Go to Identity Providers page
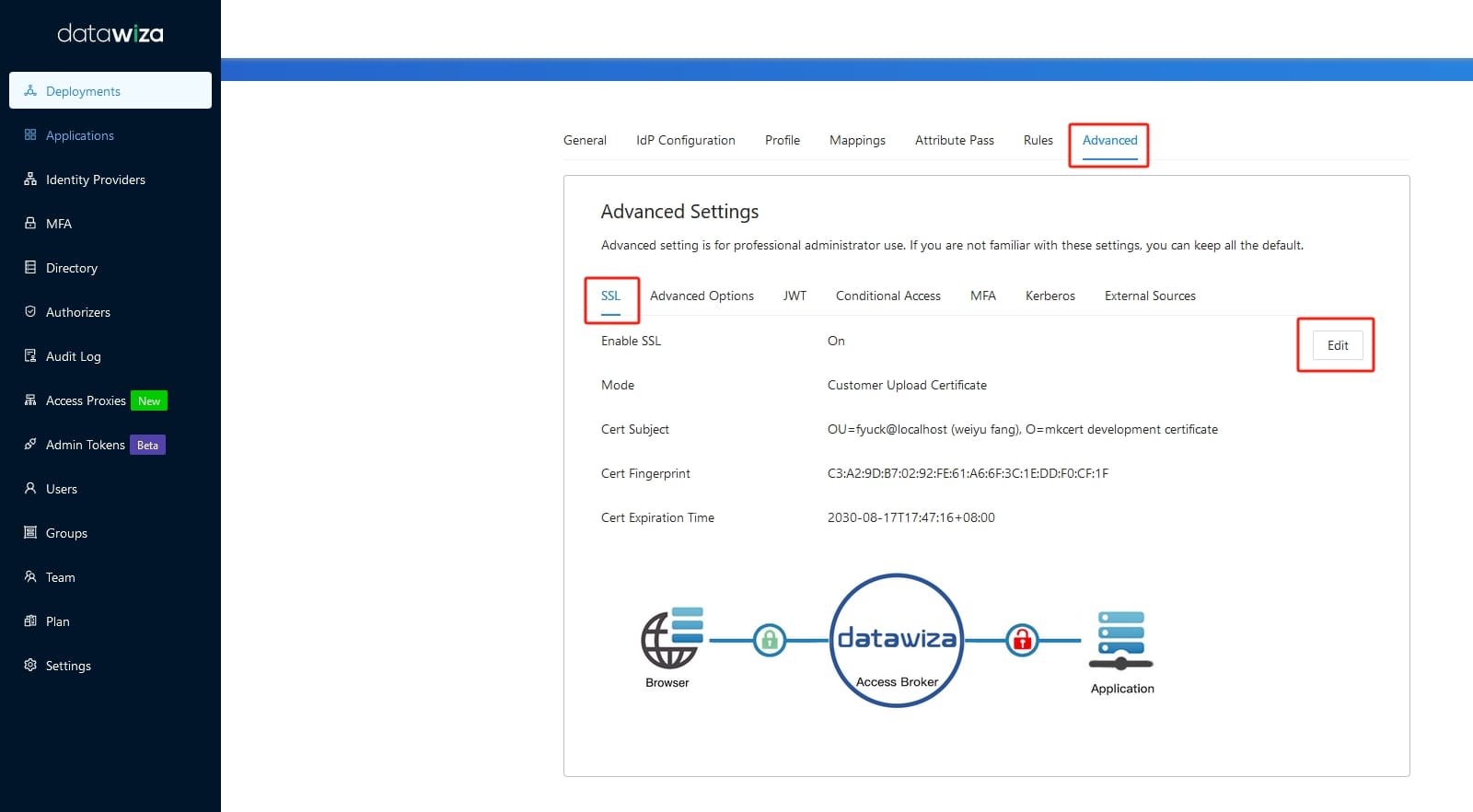Image resolution: width=1473 pixels, height=812 pixels. click(110, 179)
